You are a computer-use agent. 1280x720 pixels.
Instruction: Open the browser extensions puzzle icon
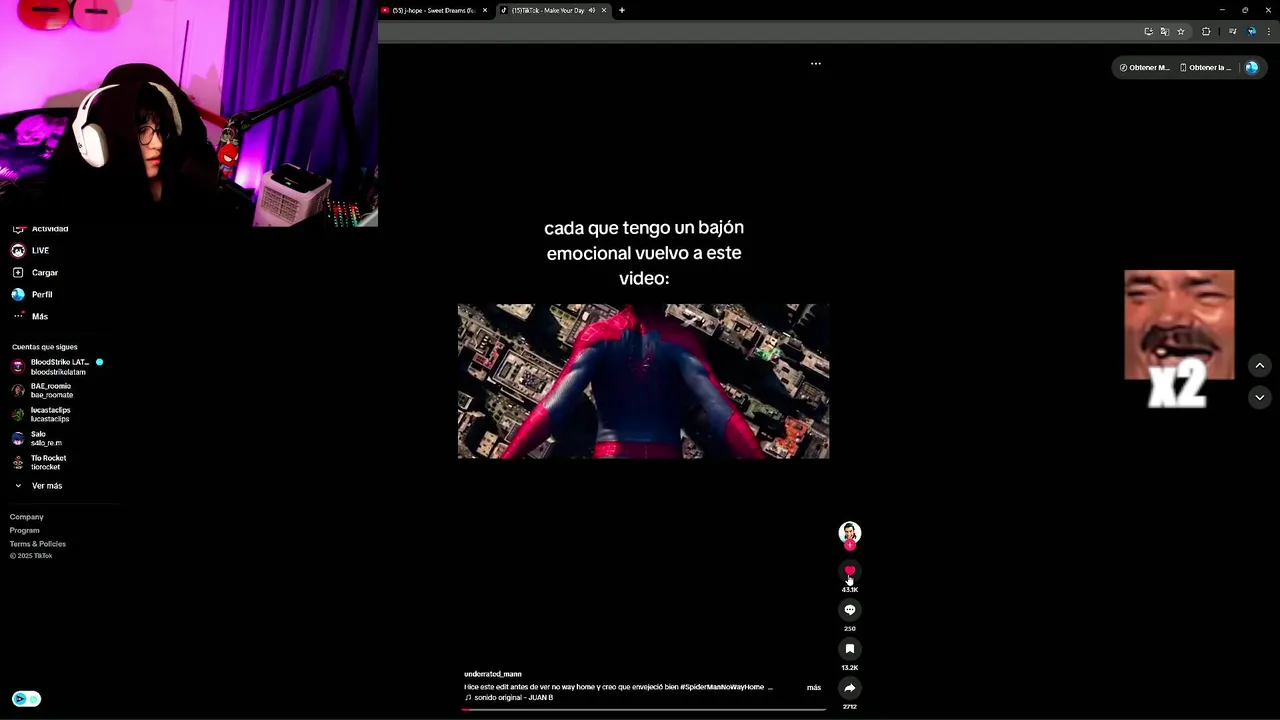1206,32
